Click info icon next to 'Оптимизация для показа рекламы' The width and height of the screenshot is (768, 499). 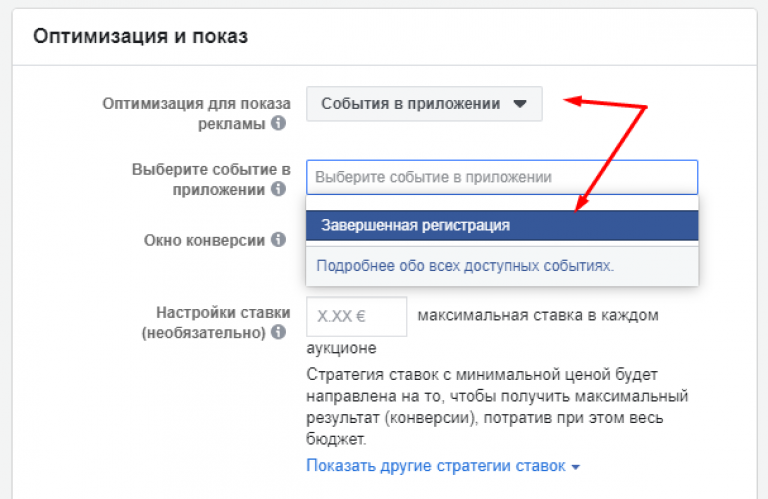point(279,123)
